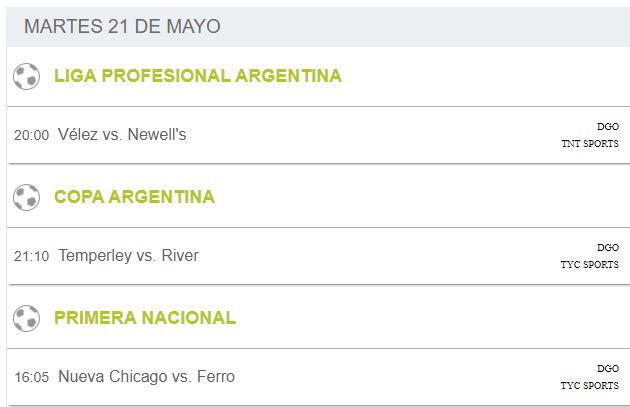Open the Liga Profesional Argentina heading
This screenshot has width=630, height=407.
(x=198, y=76)
